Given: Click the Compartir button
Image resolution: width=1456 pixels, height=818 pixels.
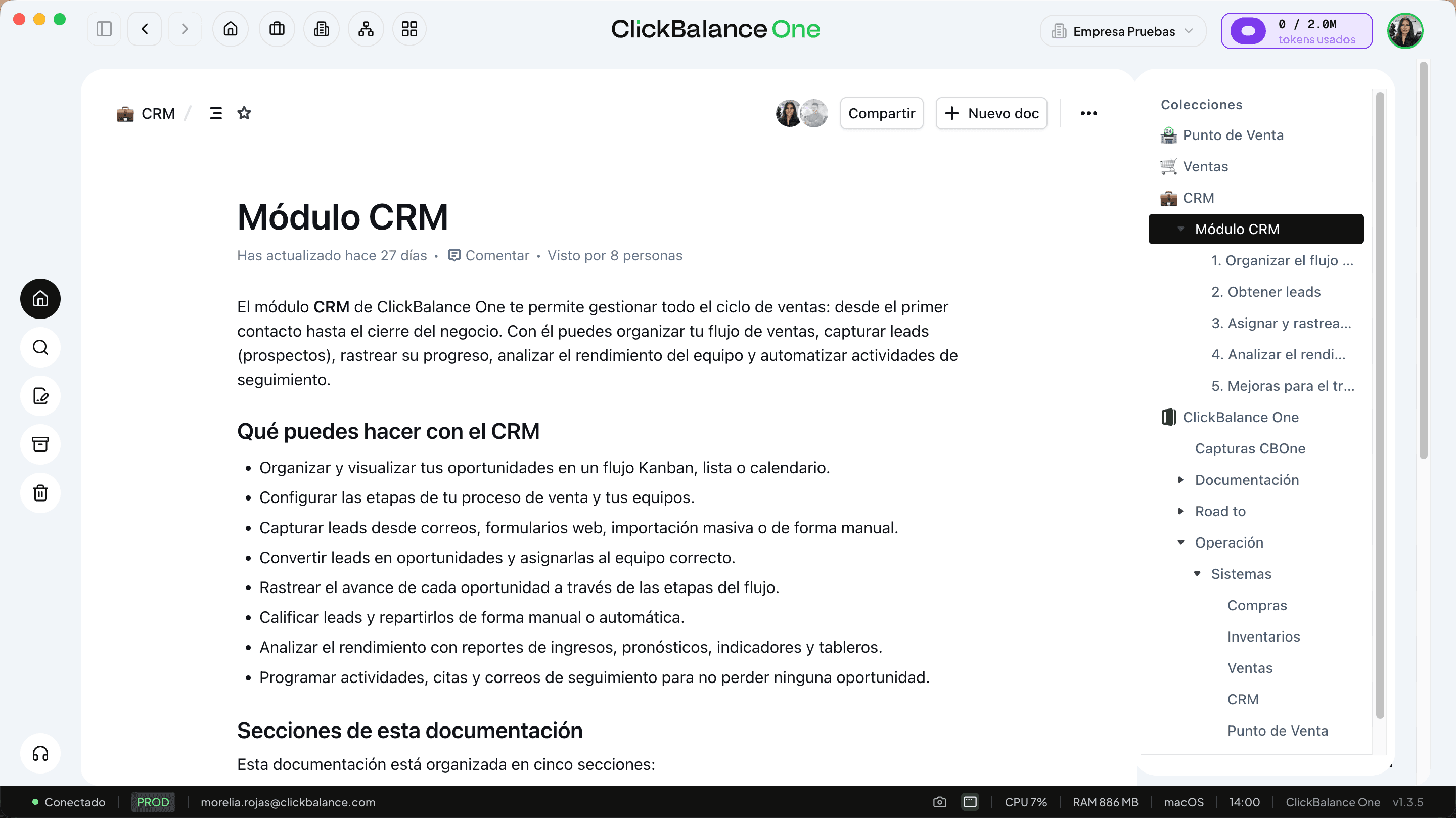Looking at the screenshot, I should pyautogui.click(x=881, y=114).
